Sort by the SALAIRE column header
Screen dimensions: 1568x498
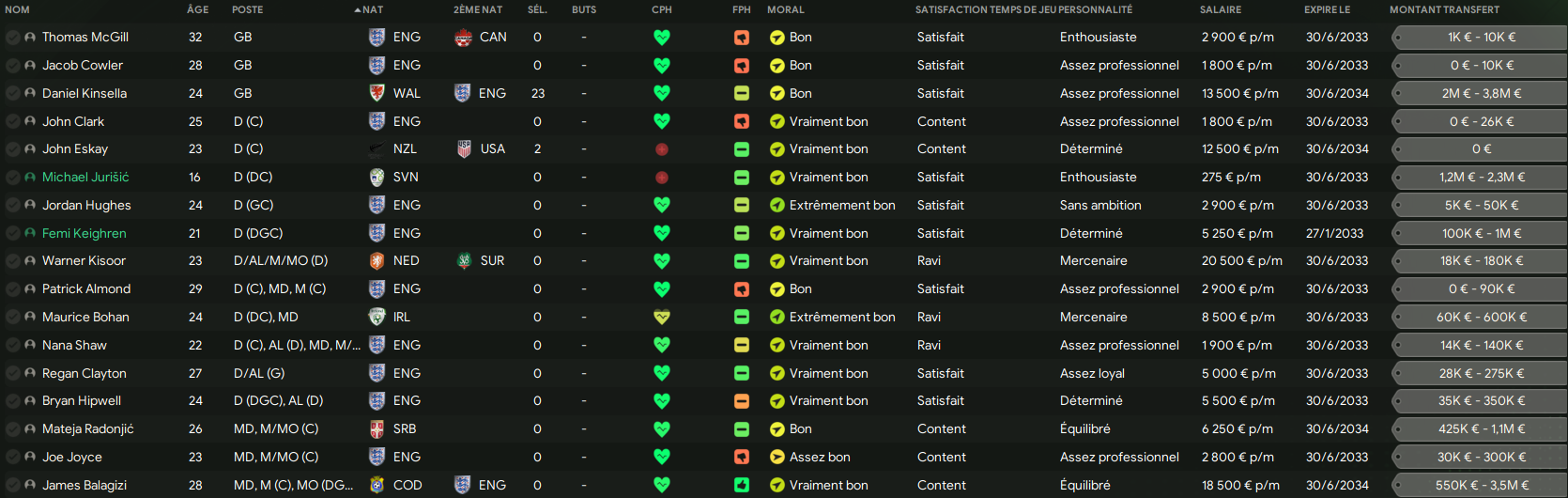pyautogui.click(x=1221, y=9)
